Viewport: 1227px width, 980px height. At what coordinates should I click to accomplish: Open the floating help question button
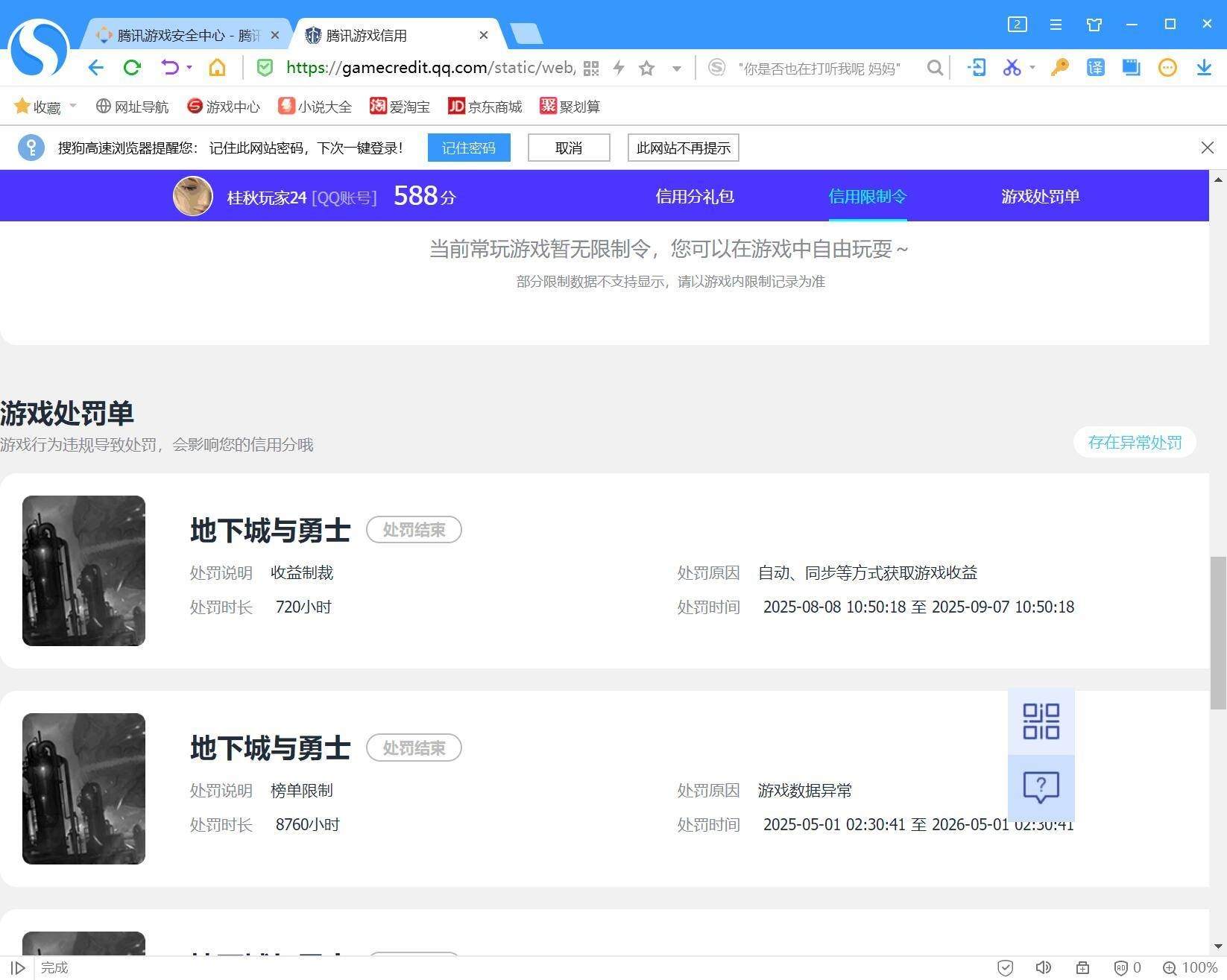click(x=1041, y=788)
